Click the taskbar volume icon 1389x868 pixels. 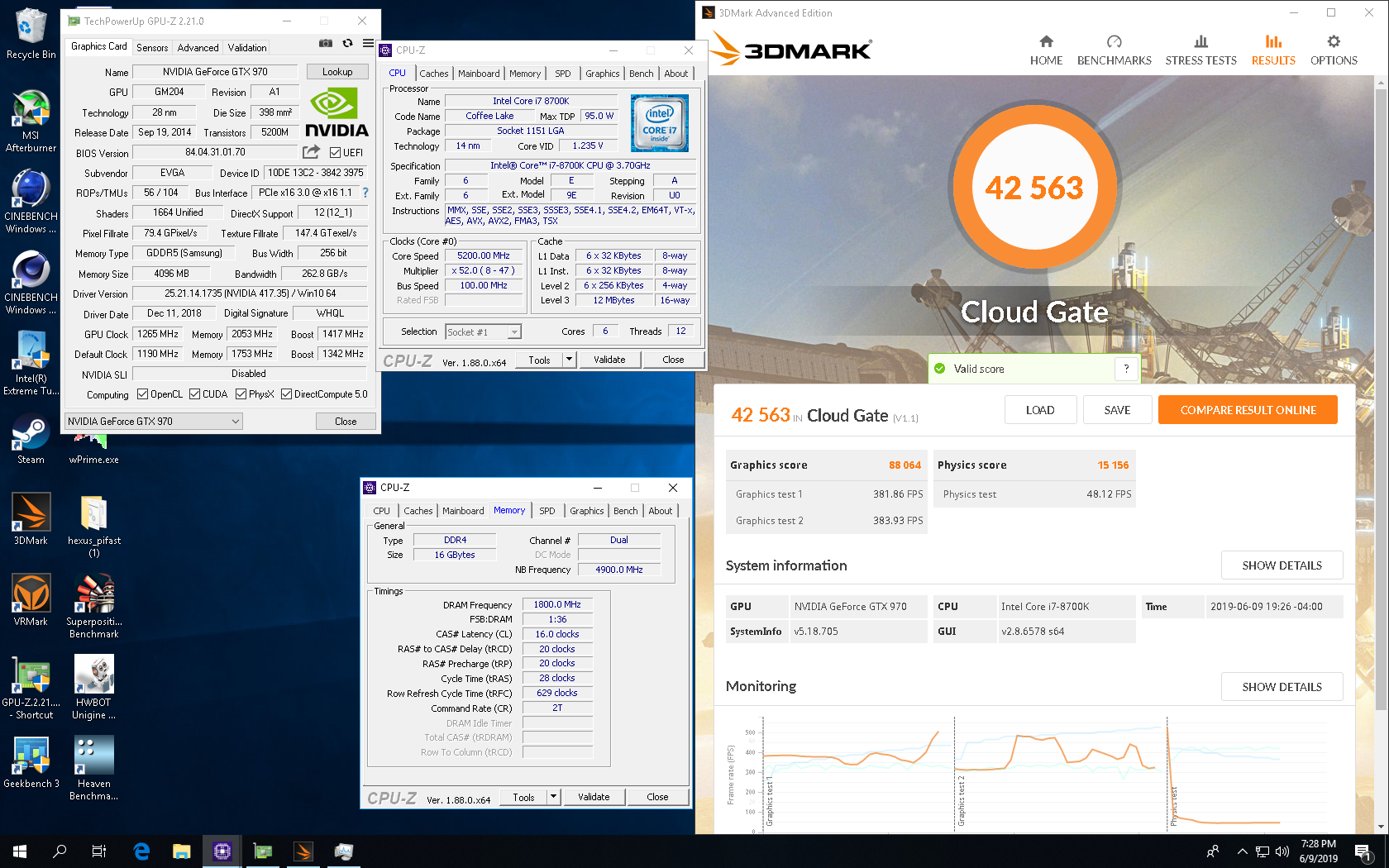(x=1282, y=851)
